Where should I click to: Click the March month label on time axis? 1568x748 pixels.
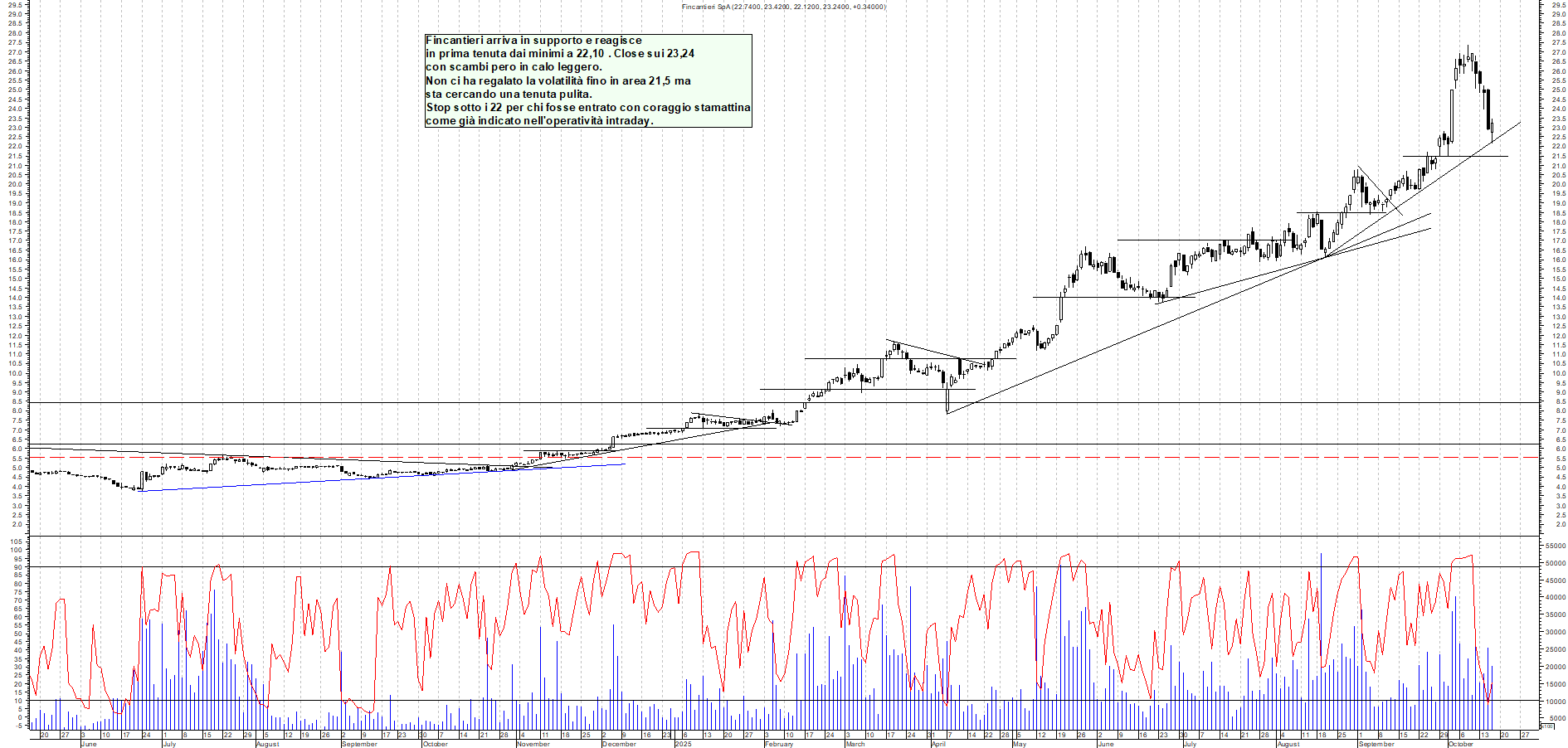click(855, 744)
